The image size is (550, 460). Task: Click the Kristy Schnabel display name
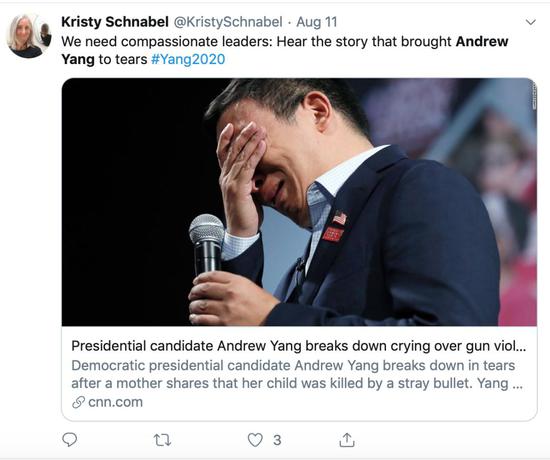point(115,22)
